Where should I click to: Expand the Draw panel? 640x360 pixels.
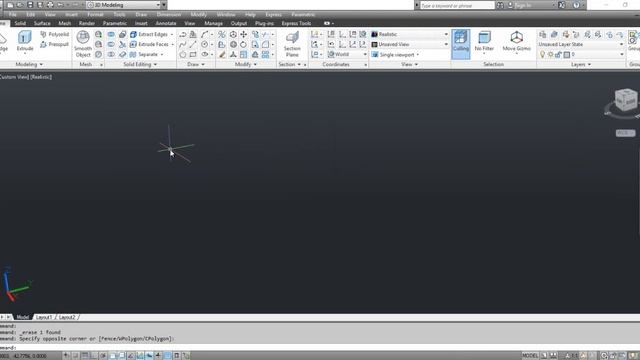tap(196, 64)
